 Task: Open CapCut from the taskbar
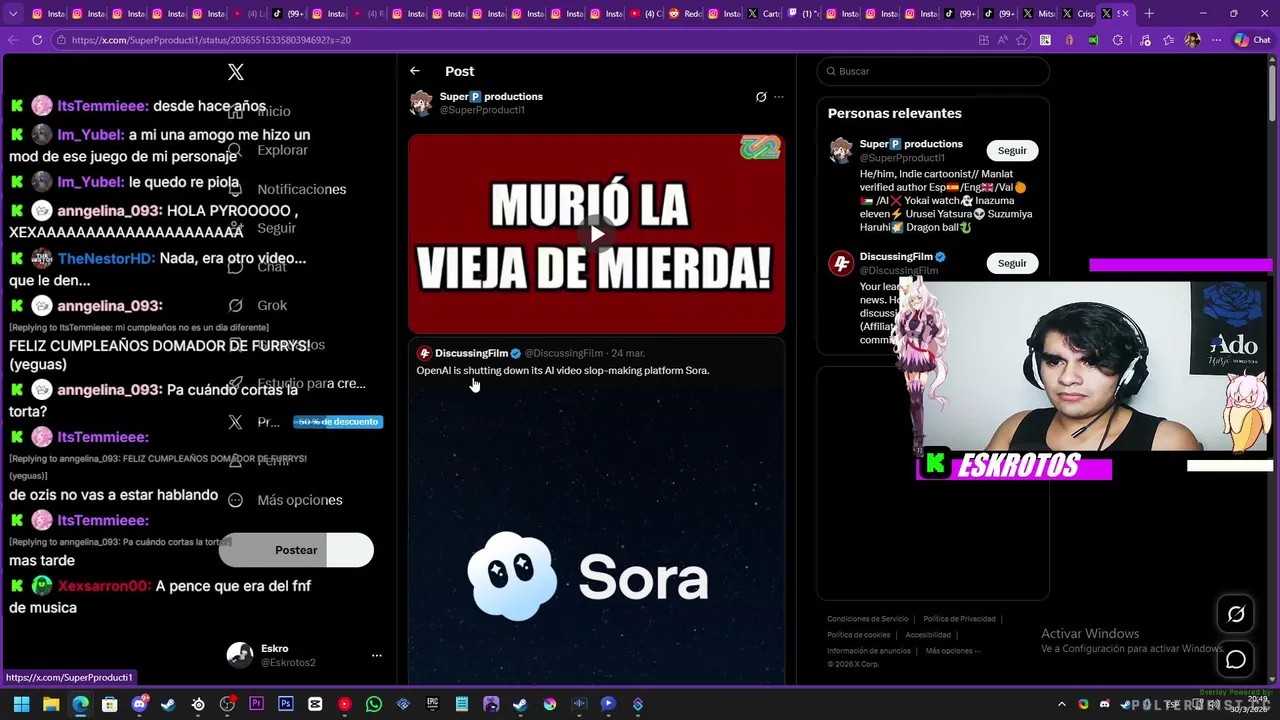pos(315,705)
